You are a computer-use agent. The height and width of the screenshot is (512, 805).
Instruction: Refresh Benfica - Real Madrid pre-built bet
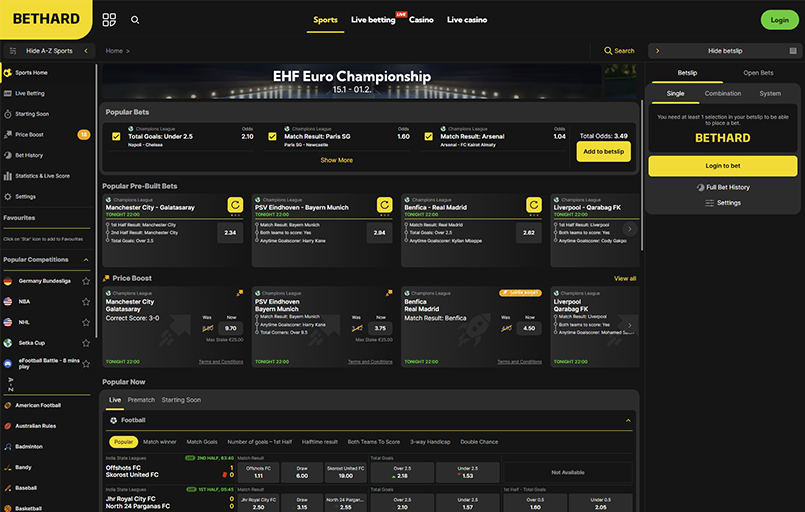pyautogui.click(x=534, y=205)
